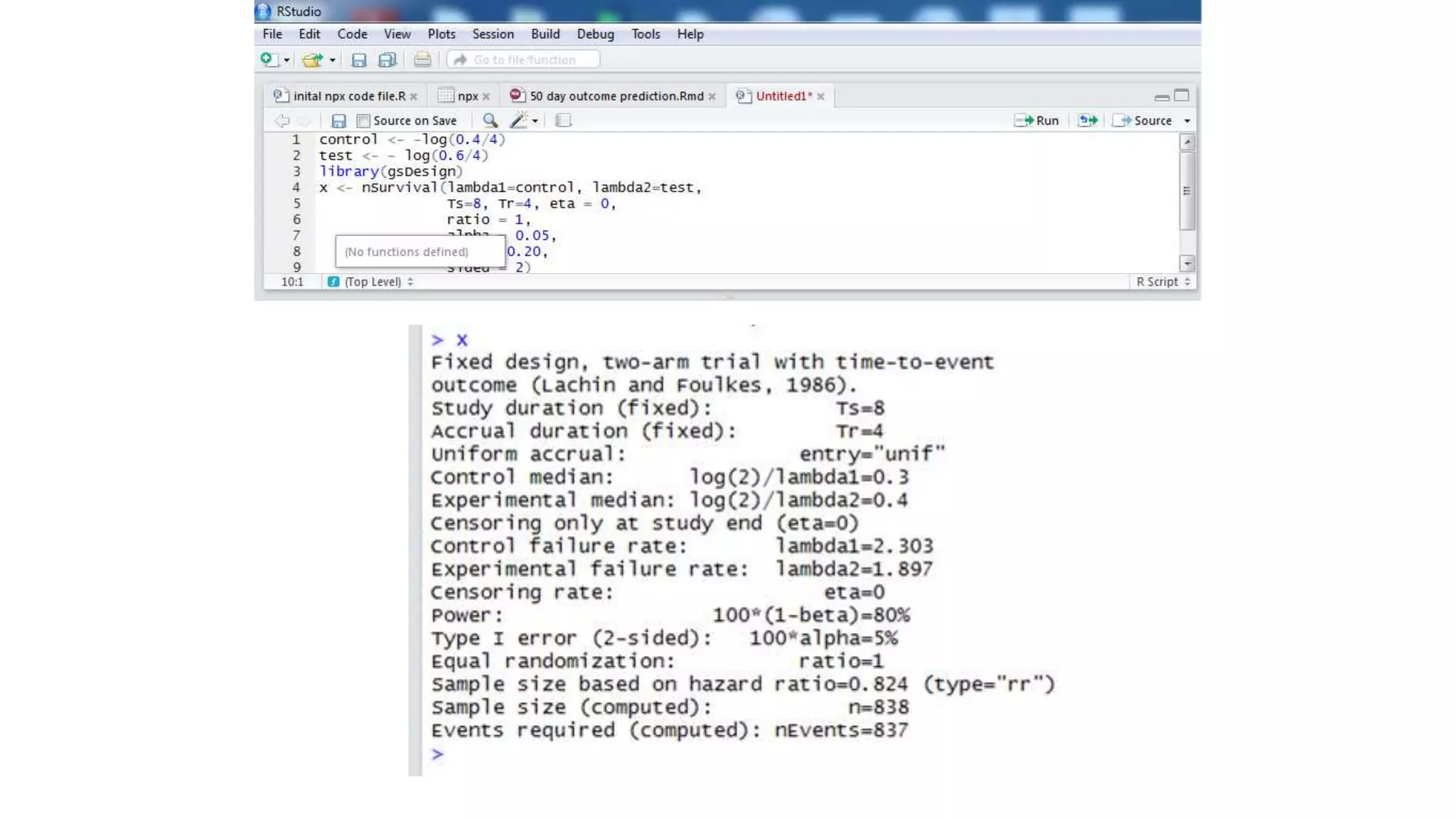Click the Compile Notebook icon
Viewport: 1456px width, 819px height.
point(563,121)
